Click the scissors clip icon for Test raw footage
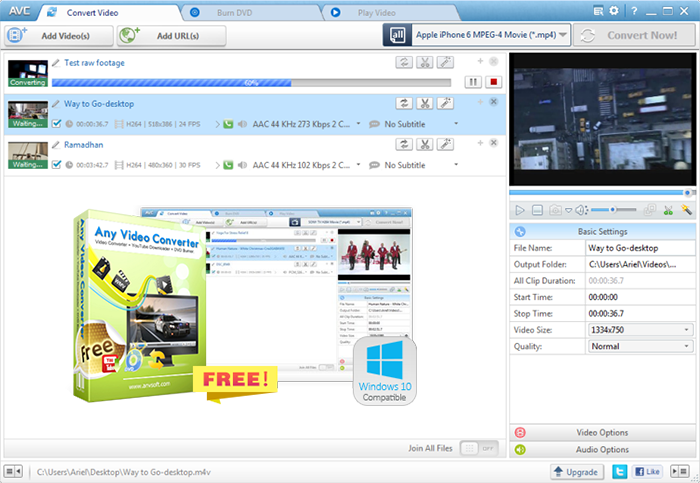The width and height of the screenshot is (700, 483). (425, 62)
